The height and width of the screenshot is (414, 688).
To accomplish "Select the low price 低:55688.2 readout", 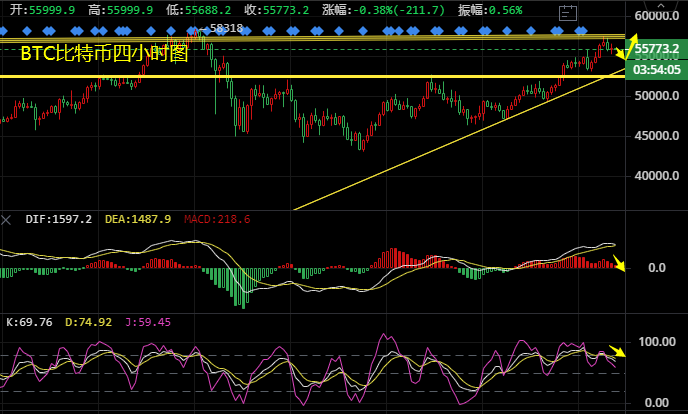I will pos(198,10).
